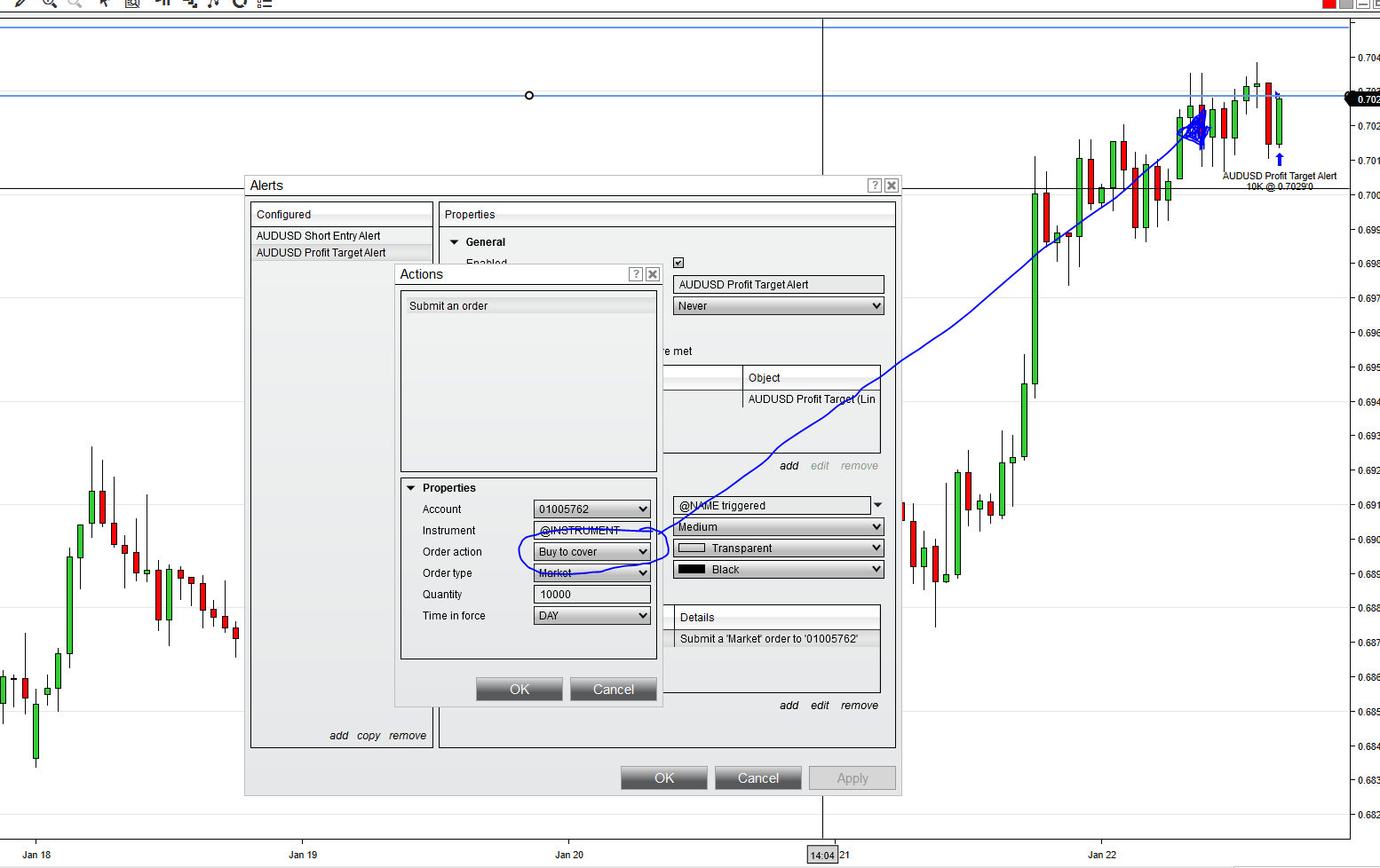Open the Time in force dropdown
Screen dimensions: 1380x868
(592, 616)
